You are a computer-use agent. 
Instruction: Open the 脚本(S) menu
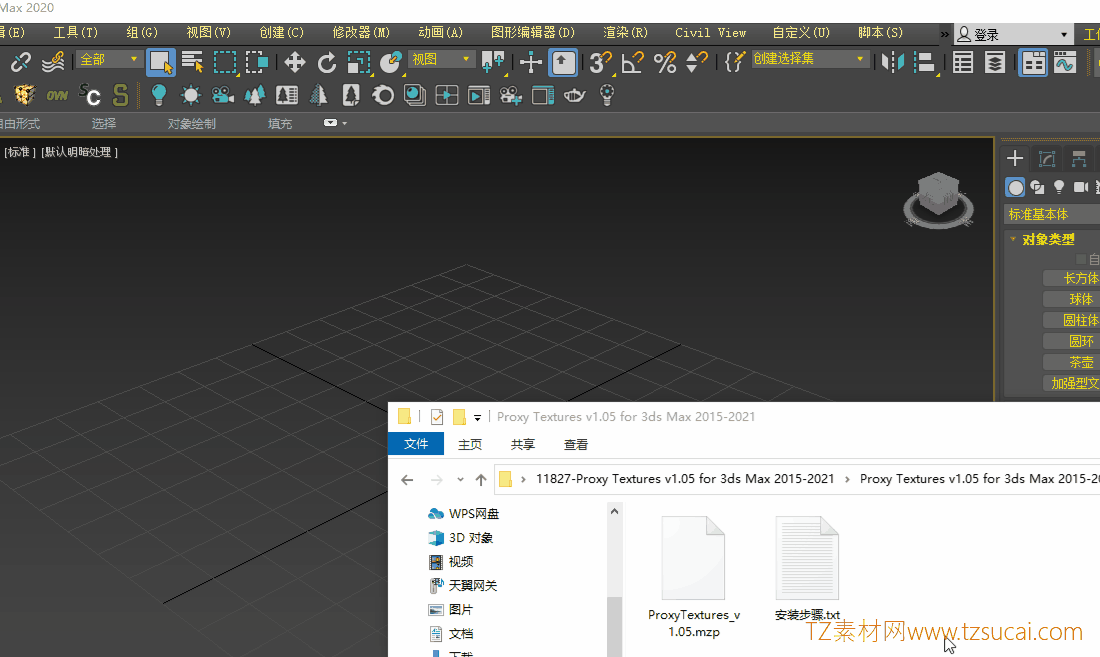pyautogui.click(x=880, y=32)
